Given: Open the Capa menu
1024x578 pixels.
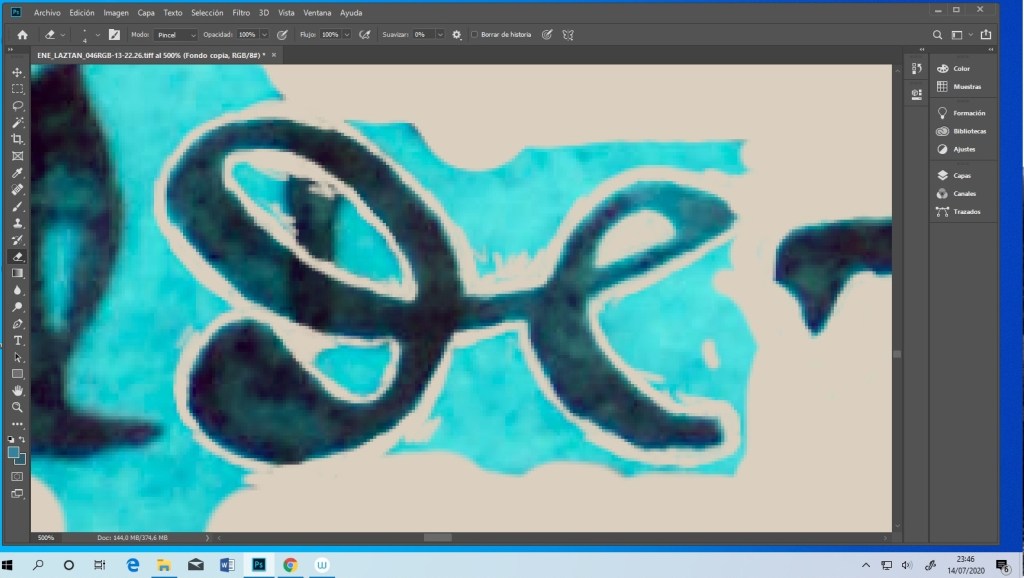Looking at the screenshot, I should pos(147,13).
